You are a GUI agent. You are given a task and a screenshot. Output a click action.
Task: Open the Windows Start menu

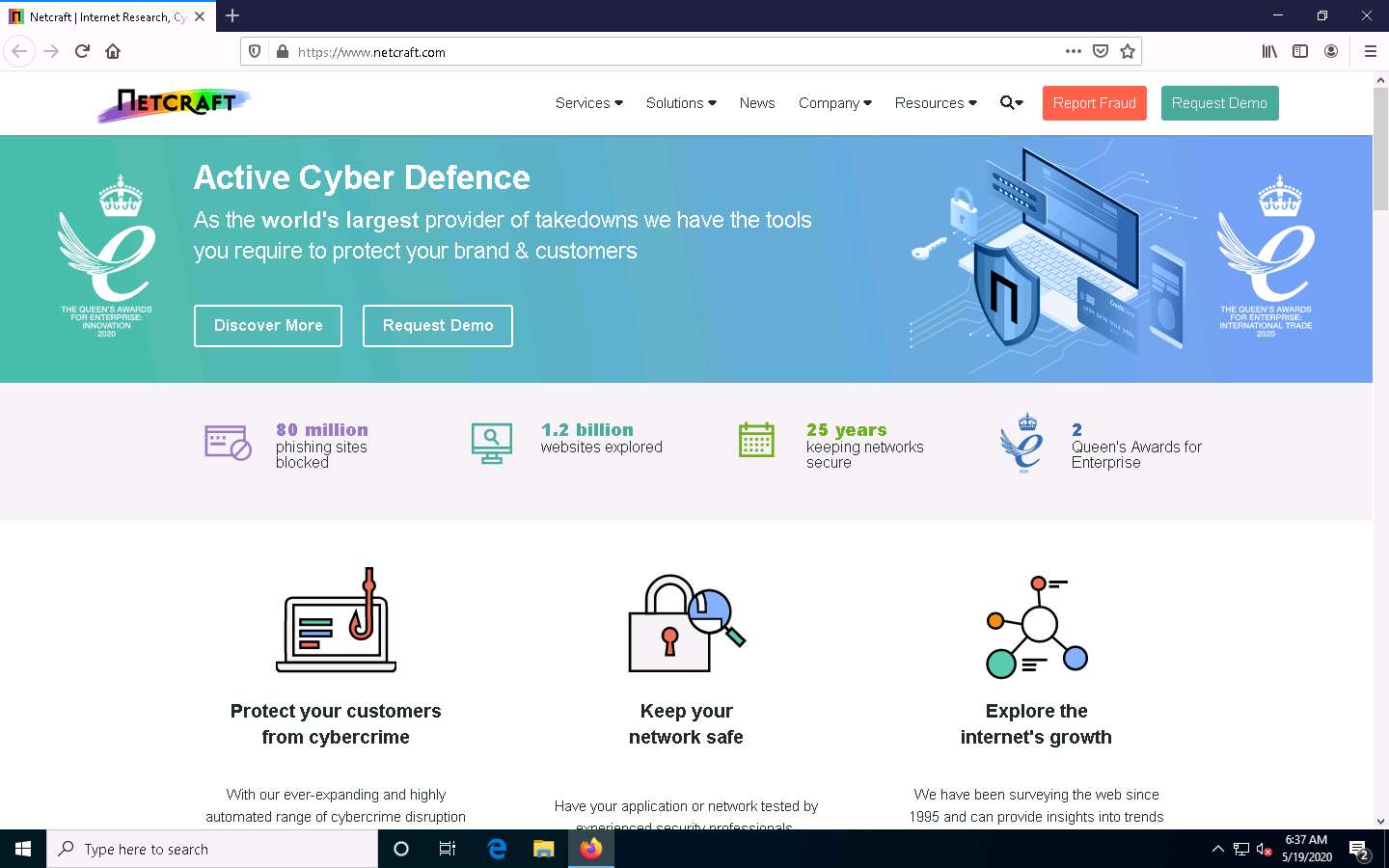[23, 849]
